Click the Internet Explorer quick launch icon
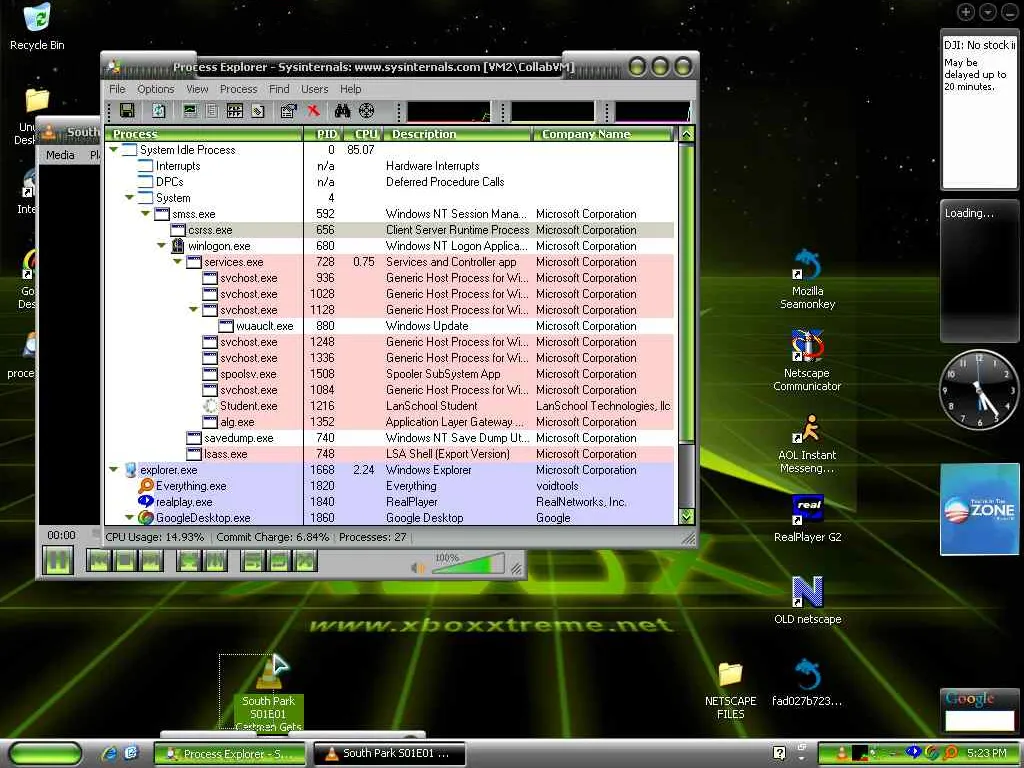 coord(109,753)
